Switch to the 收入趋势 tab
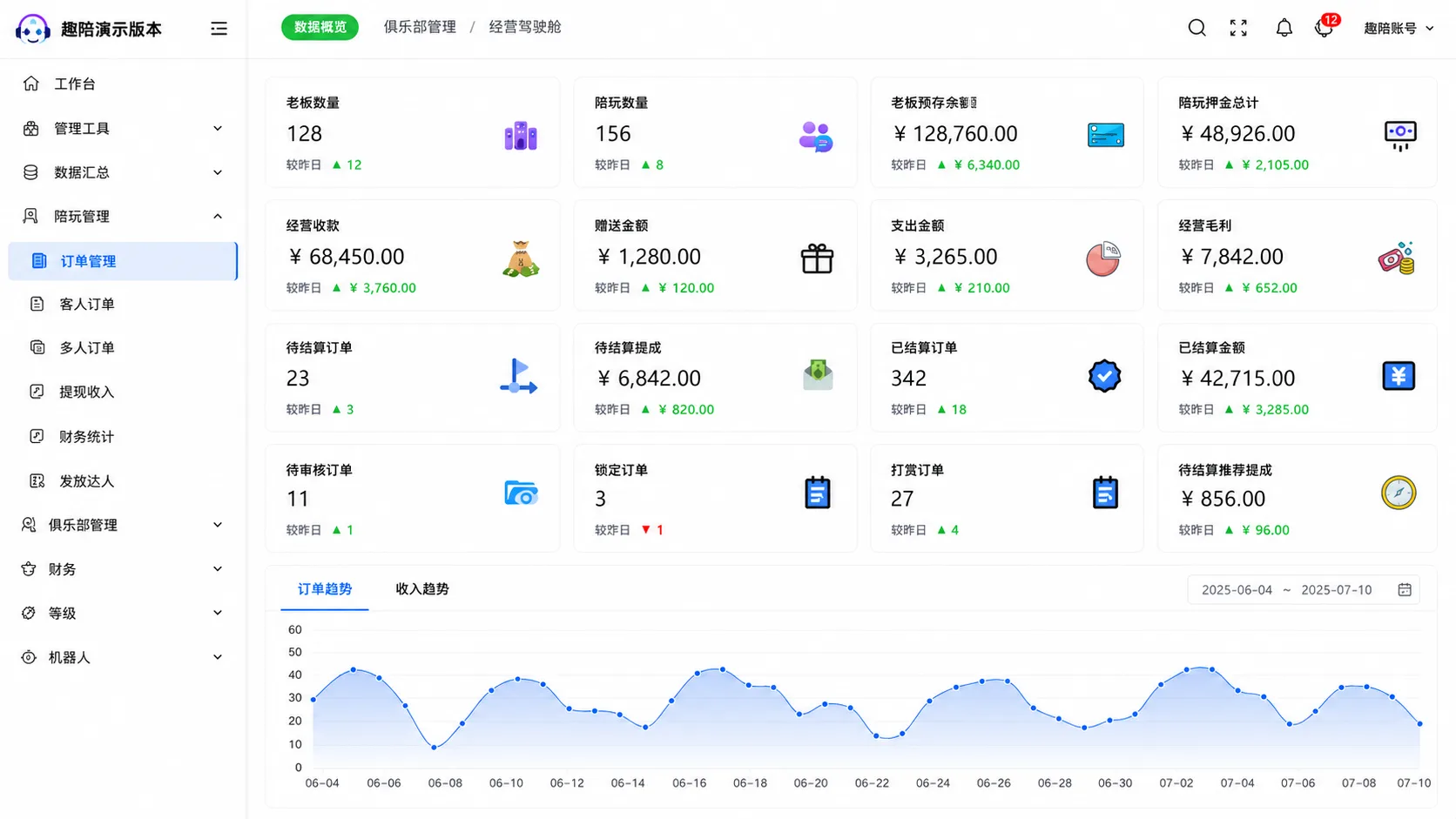Screen dimensions: 1456x819 click(422, 589)
